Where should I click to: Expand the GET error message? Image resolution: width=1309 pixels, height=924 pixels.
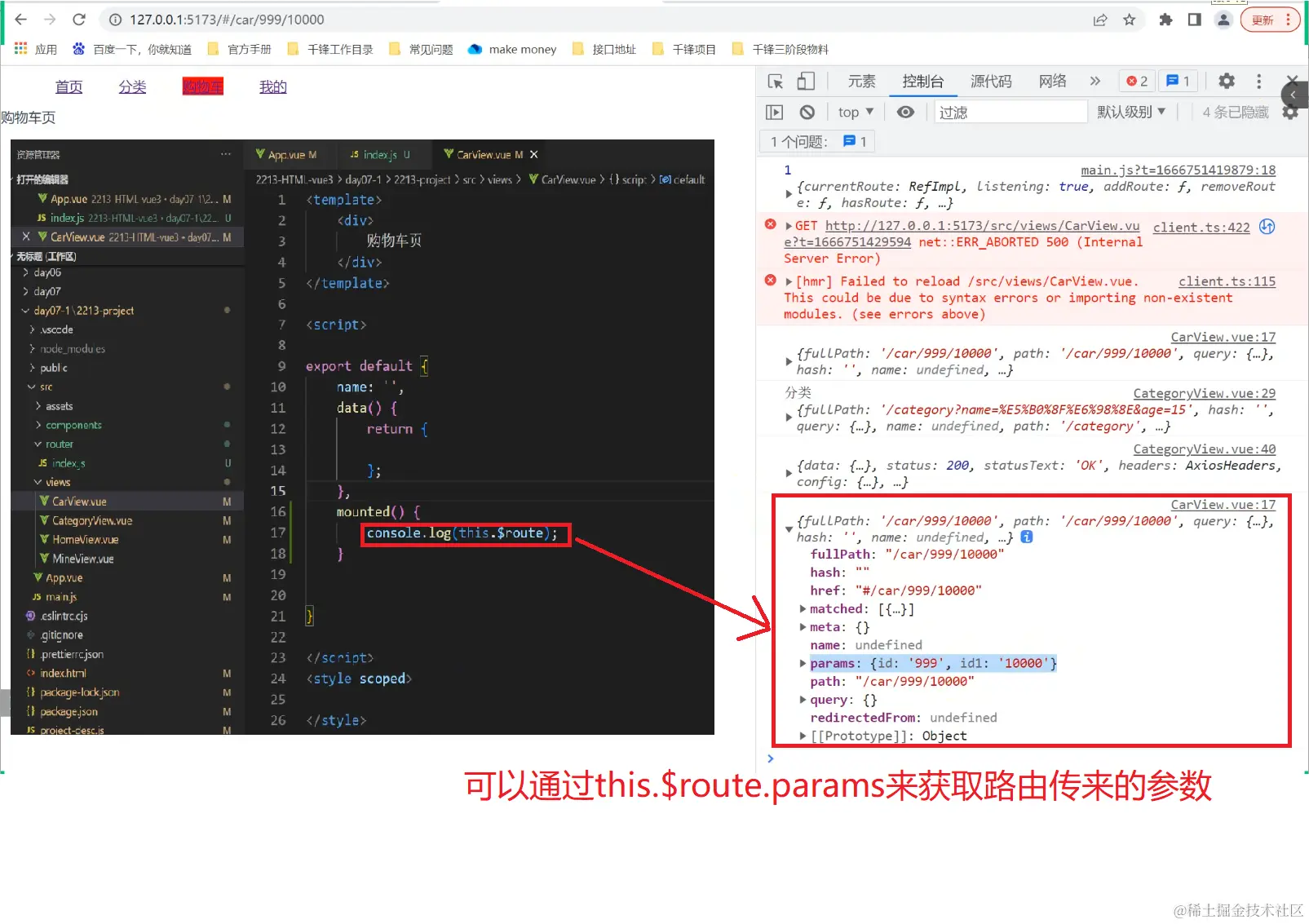pyautogui.click(x=789, y=226)
